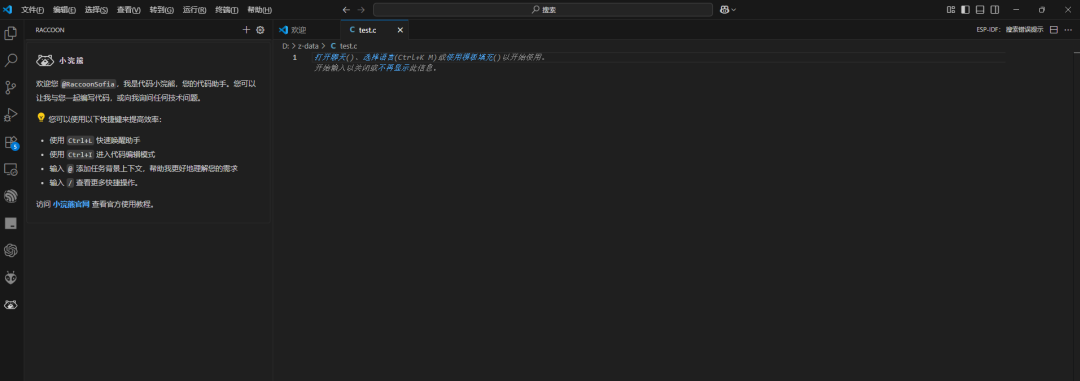This screenshot has height=381, width=1080.
Task: Expand the Copilot dropdown in title bar
Action: click(x=729, y=10)
